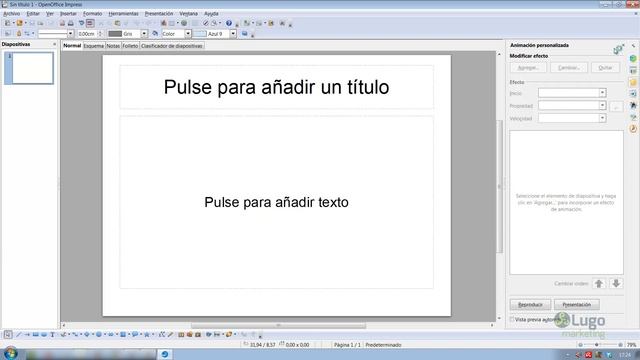Switch to the Notas view tab
640x360 pixels.
[113, 46]
